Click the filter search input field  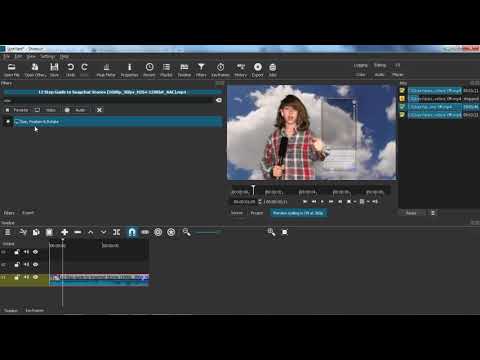108,100
